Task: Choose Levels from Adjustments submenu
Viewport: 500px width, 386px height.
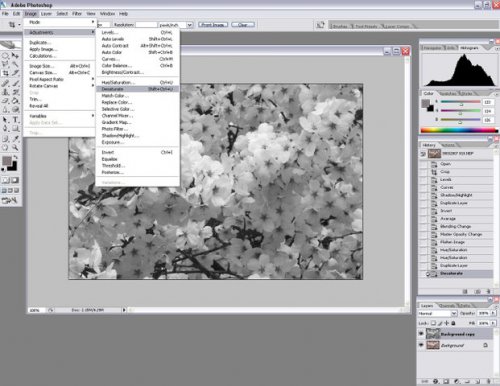Action: coord(137,32)
